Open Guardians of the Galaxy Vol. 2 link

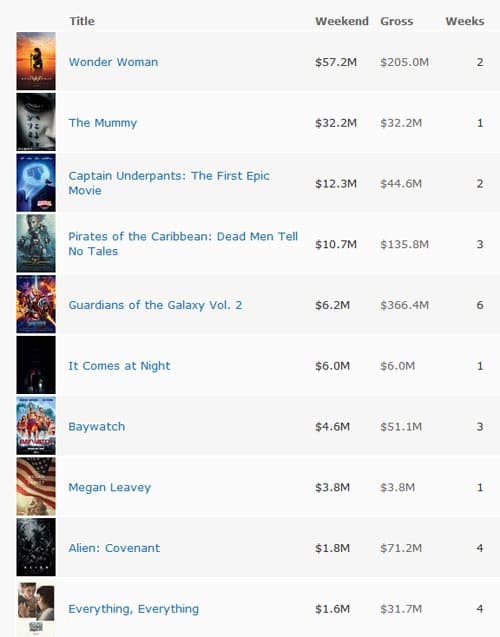155,305
